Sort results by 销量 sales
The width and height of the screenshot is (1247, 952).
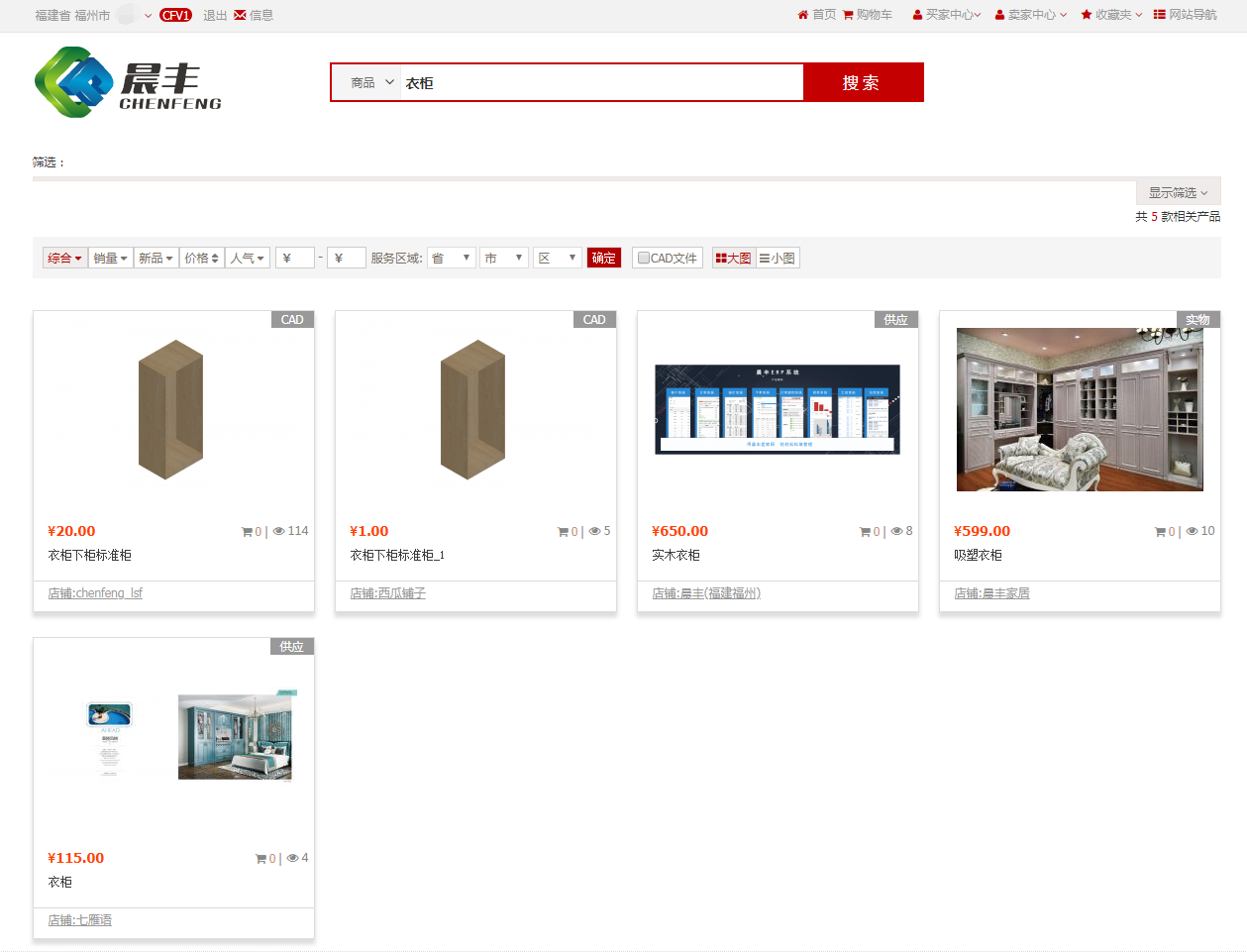pos(110,259)
